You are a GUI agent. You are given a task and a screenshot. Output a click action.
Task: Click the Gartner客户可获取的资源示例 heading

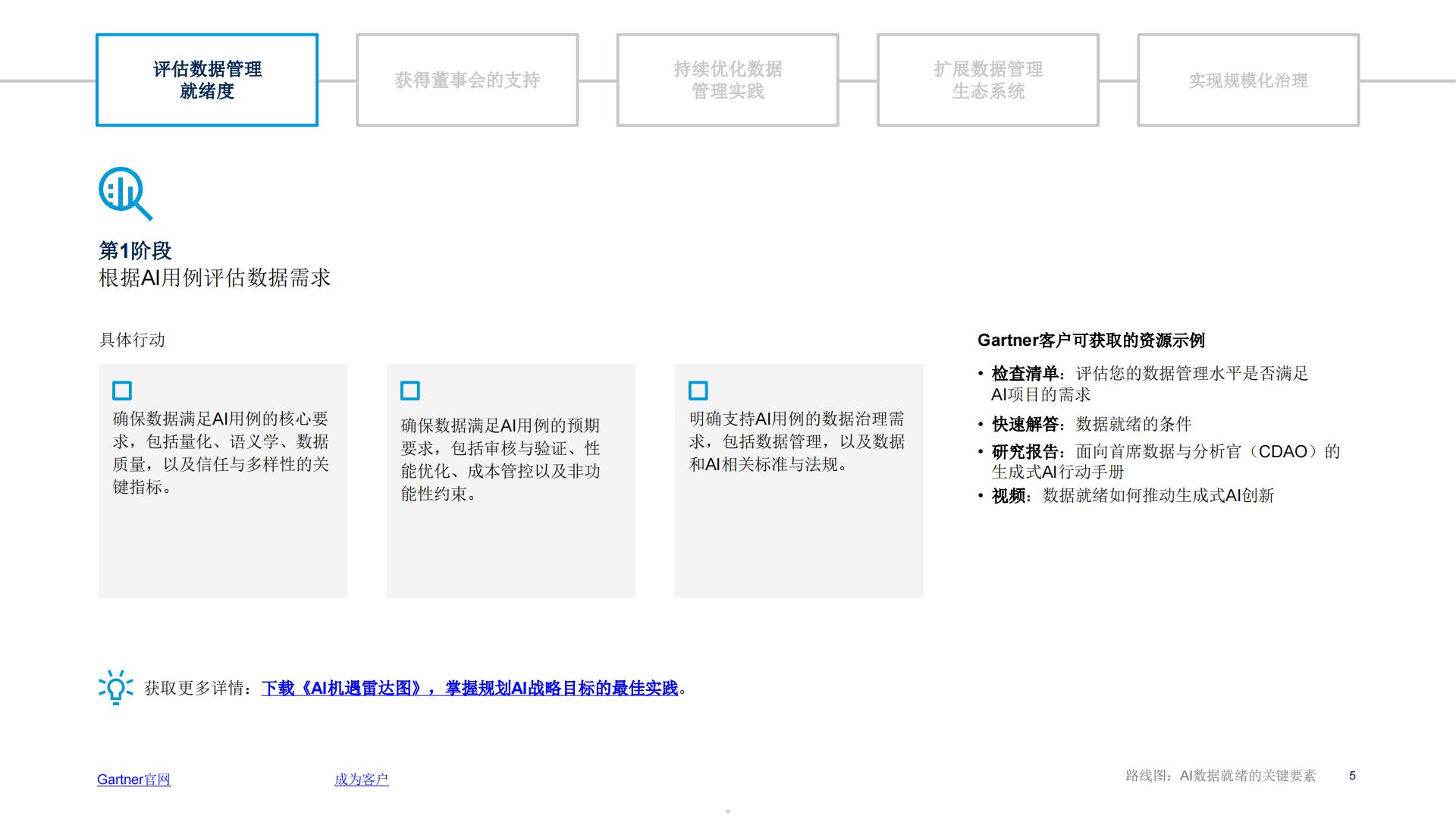(x=1091, y=340)
